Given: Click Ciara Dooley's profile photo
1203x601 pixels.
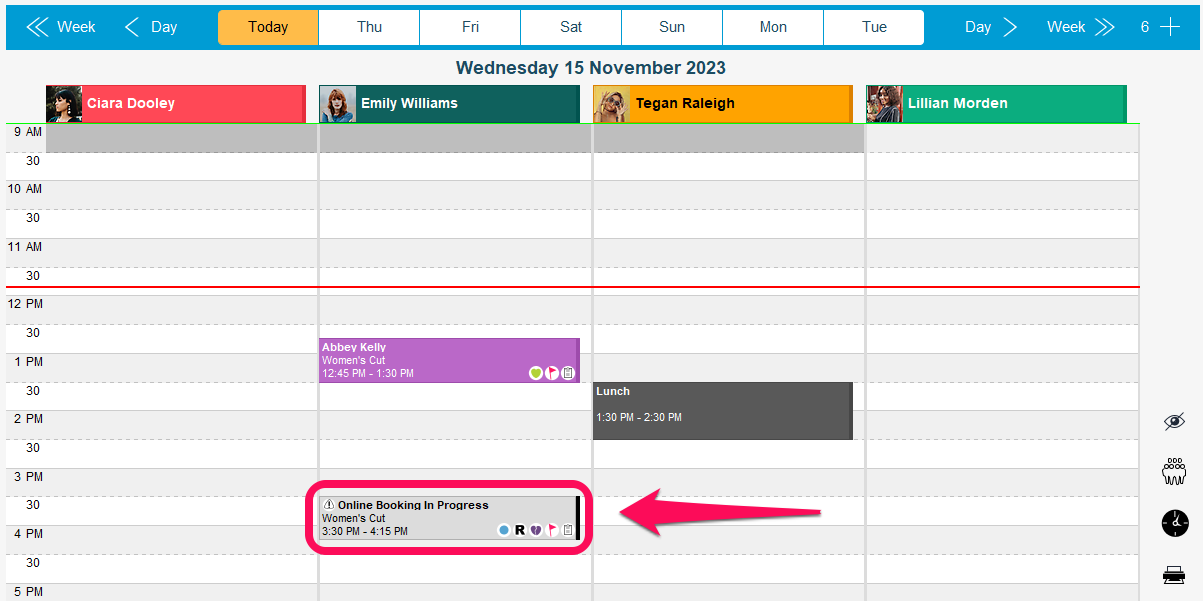Looking at the screenshot, I should pos(64,104).
